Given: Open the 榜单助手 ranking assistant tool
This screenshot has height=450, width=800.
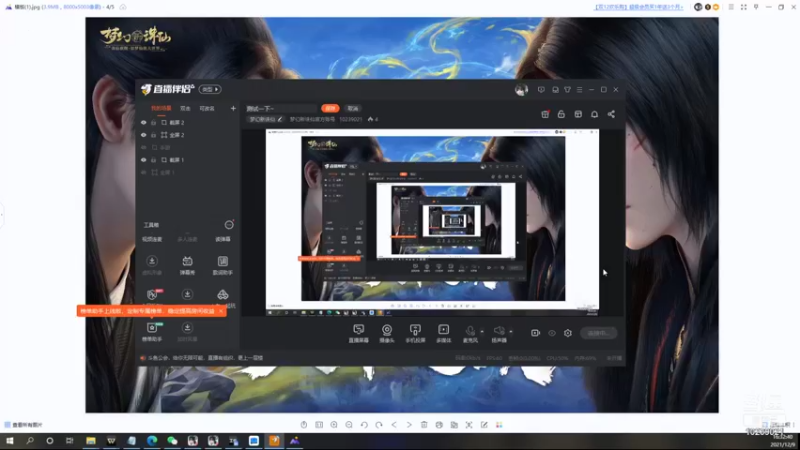Looking at the screenshot, I should 152,332.
